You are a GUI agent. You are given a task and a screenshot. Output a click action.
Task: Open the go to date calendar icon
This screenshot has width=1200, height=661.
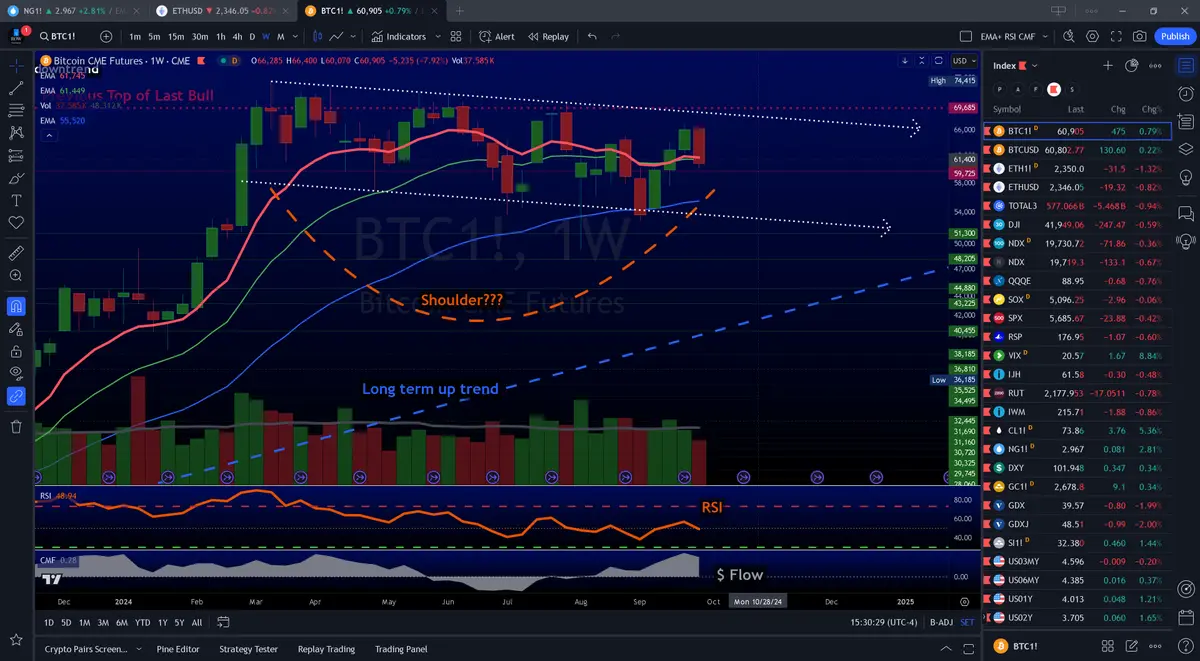tap(223, 622)
